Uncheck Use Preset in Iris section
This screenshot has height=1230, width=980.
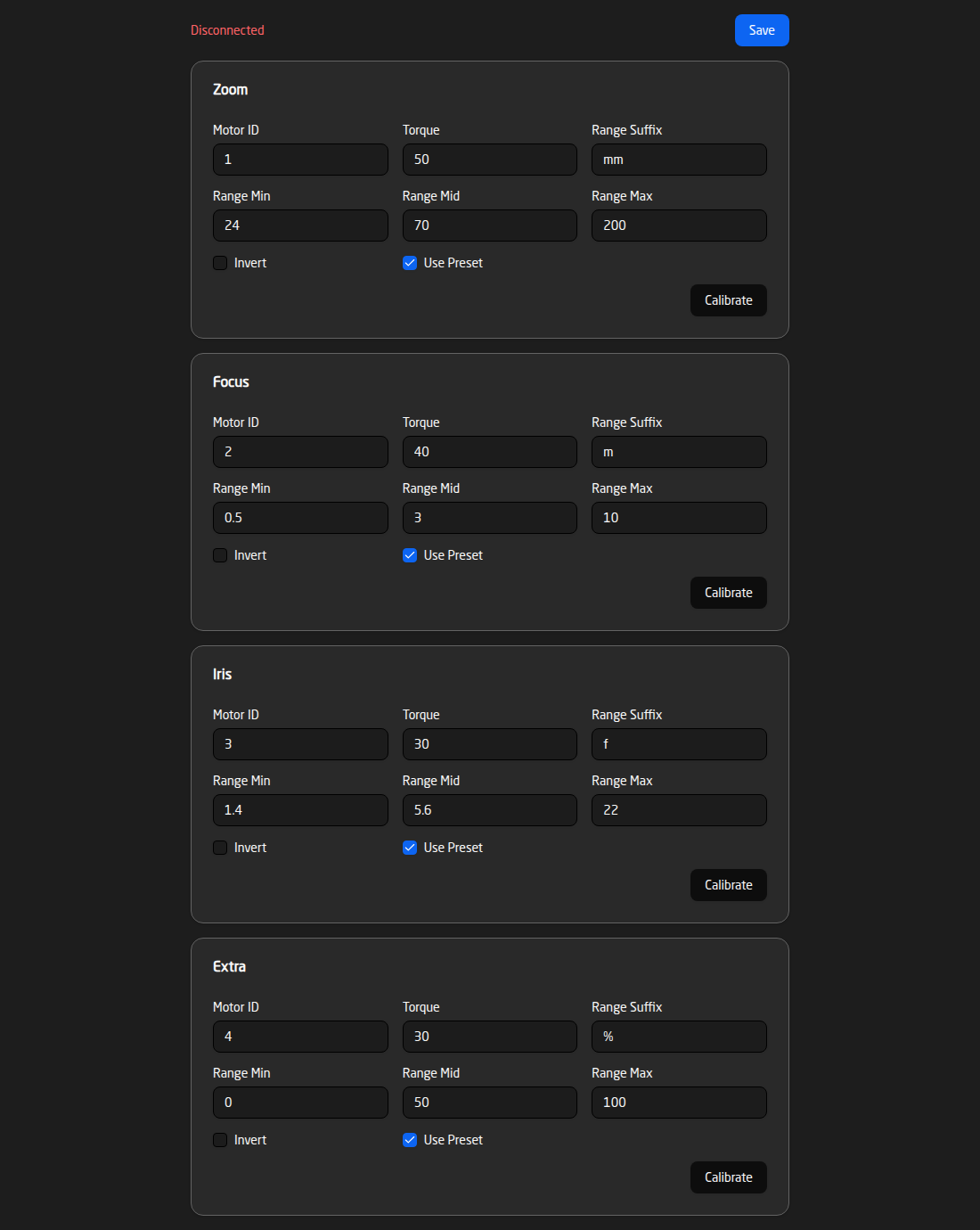pyautogui.click(x=410, y=848)
